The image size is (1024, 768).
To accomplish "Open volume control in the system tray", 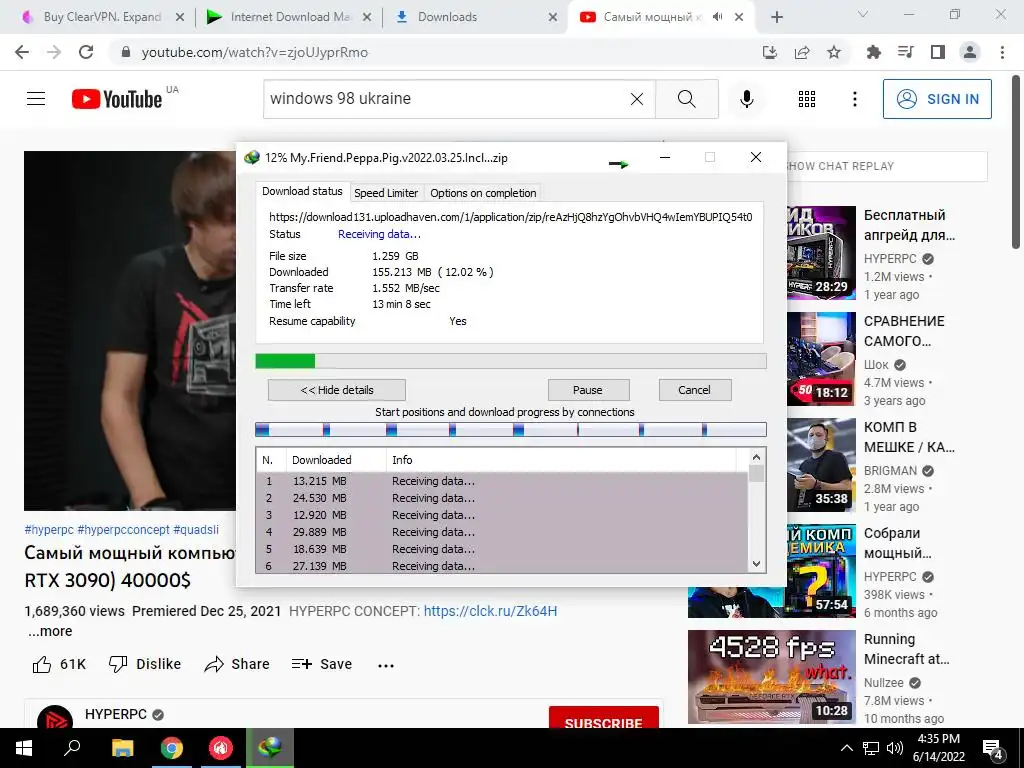I will click(x=895, y=748).
